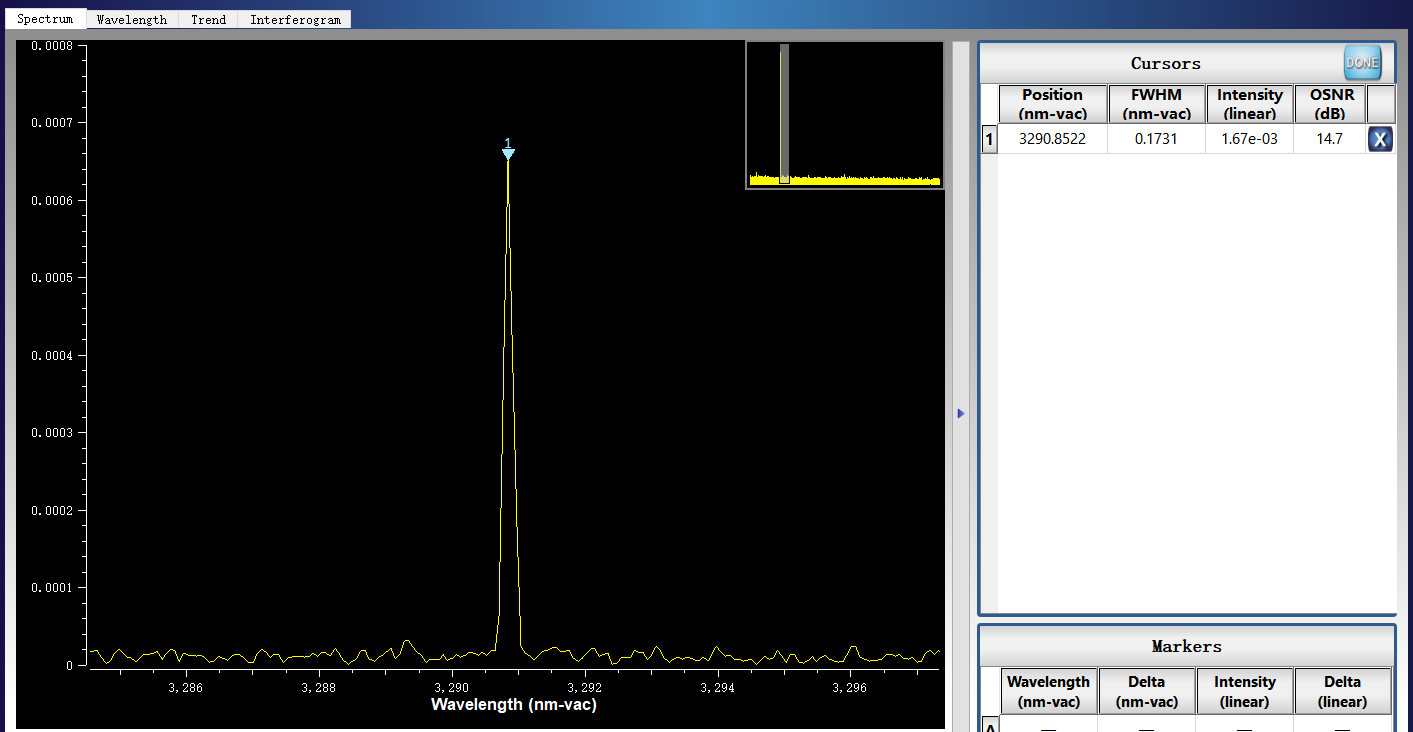
Task: Click the Wavelength (nm-vac) header in Markers
Action: click(x=1048, y=691)
